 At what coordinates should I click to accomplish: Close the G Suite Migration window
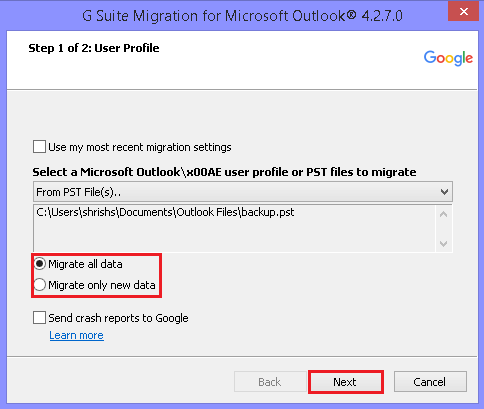pyautogui.click(x=463, y=12)
